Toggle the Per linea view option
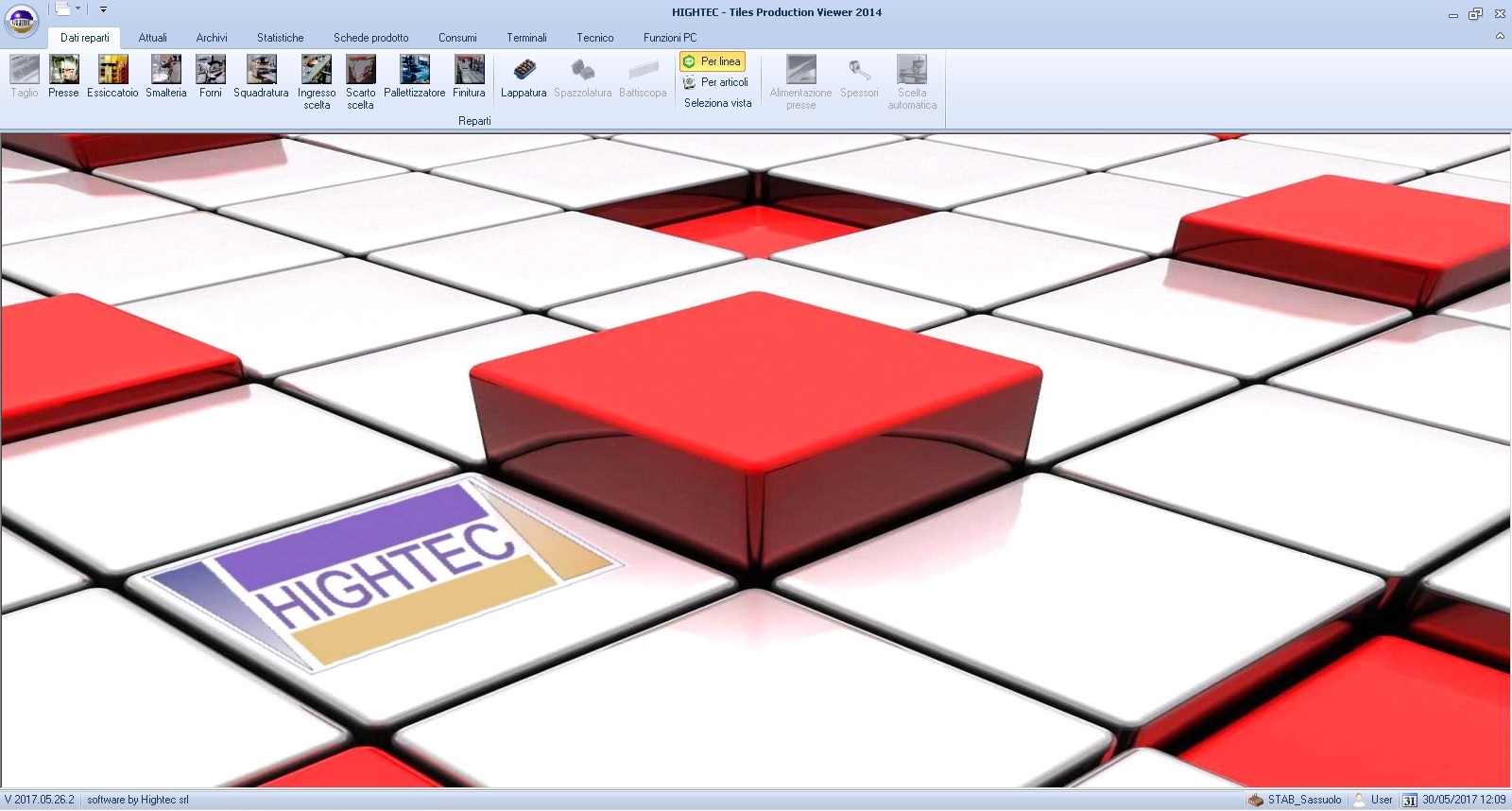Image resolution: width=1512 pixels, height=811 pixels. pos(713,61)
